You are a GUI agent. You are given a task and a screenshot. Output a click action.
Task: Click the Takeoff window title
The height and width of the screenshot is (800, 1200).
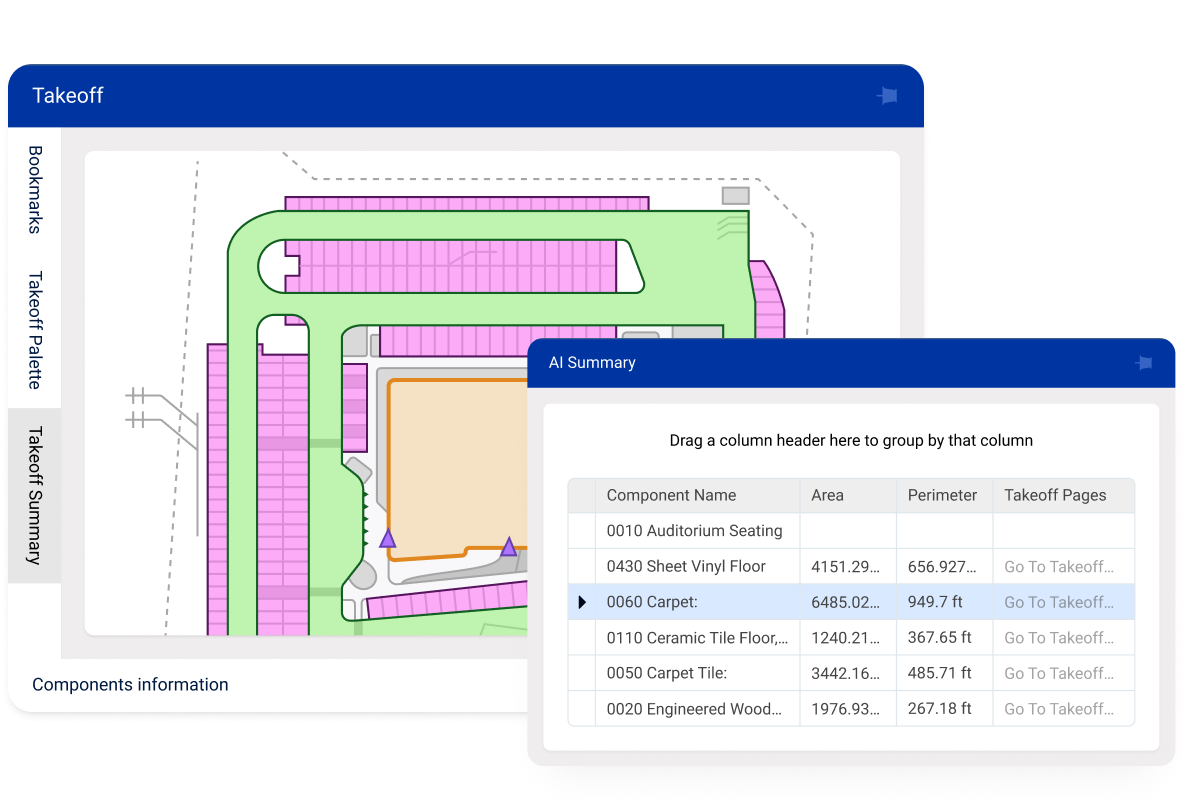[68, 96]
